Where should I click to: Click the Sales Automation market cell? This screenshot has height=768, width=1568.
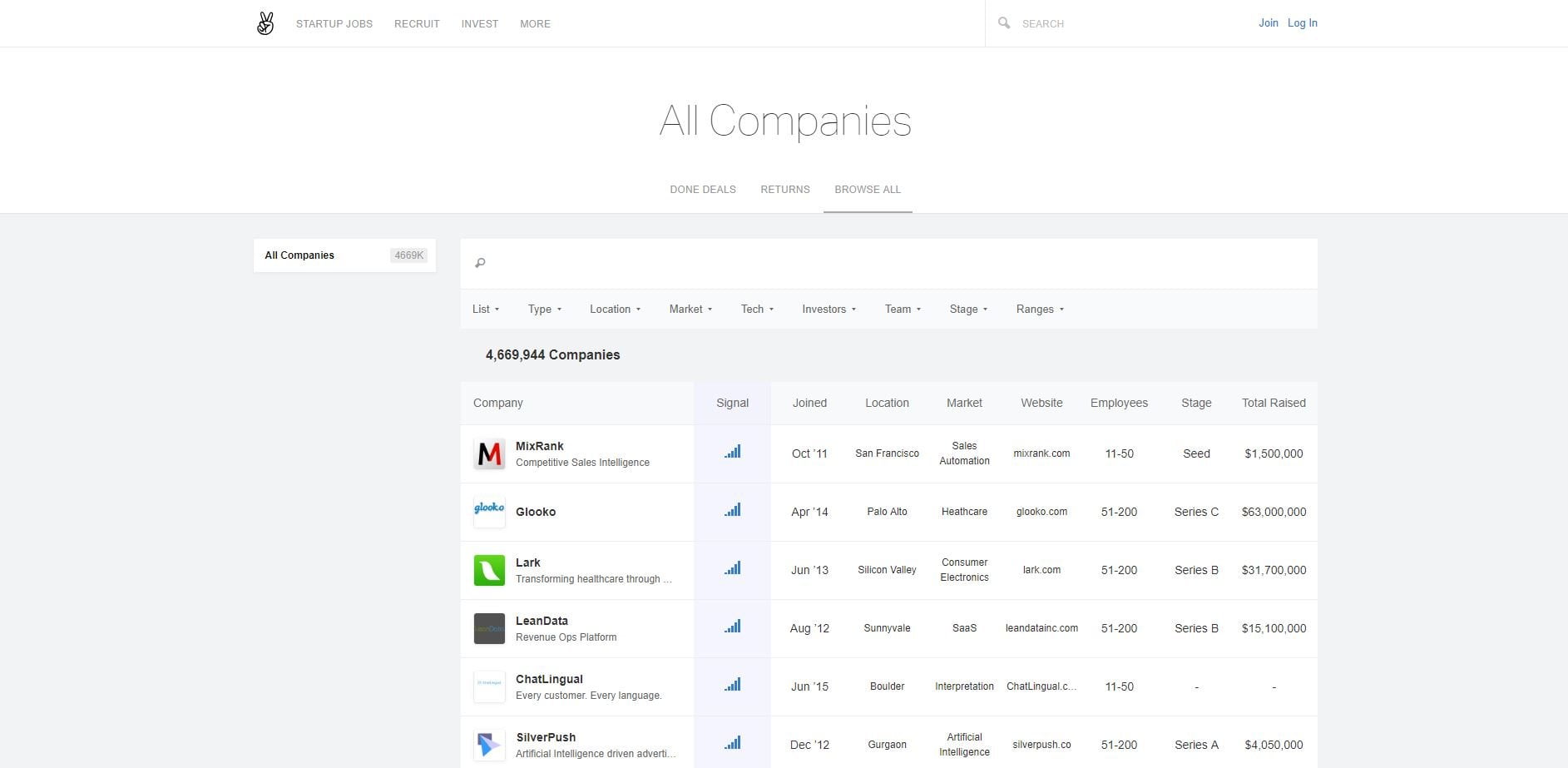[x=964, y=453]
